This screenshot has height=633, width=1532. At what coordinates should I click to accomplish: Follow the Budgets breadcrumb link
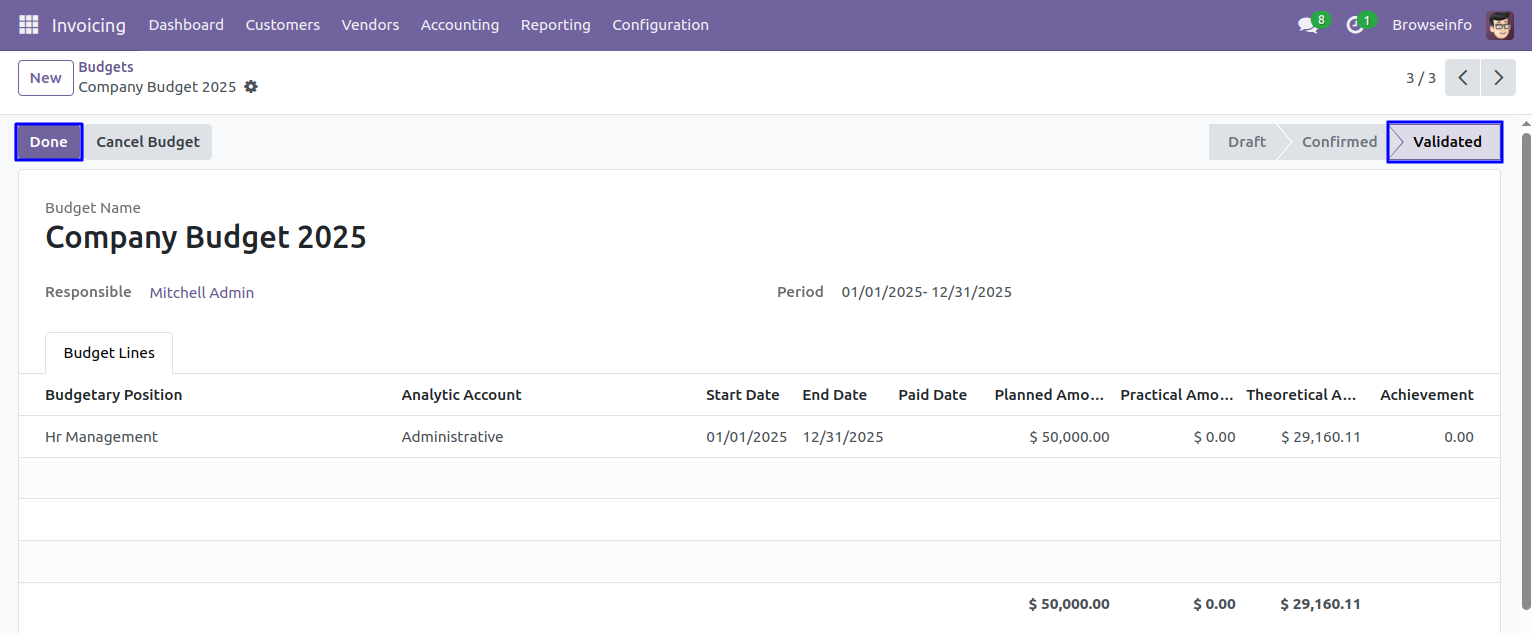[106, 67]
